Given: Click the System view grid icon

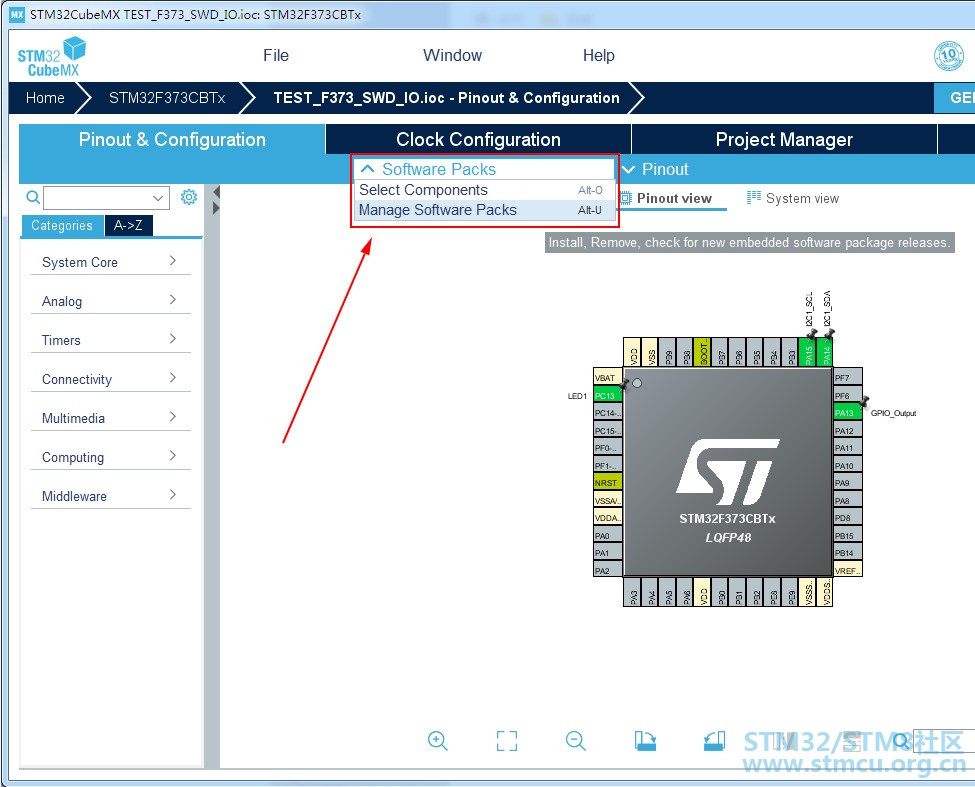Looking at the screenshot, I should [x=754, y=198].
